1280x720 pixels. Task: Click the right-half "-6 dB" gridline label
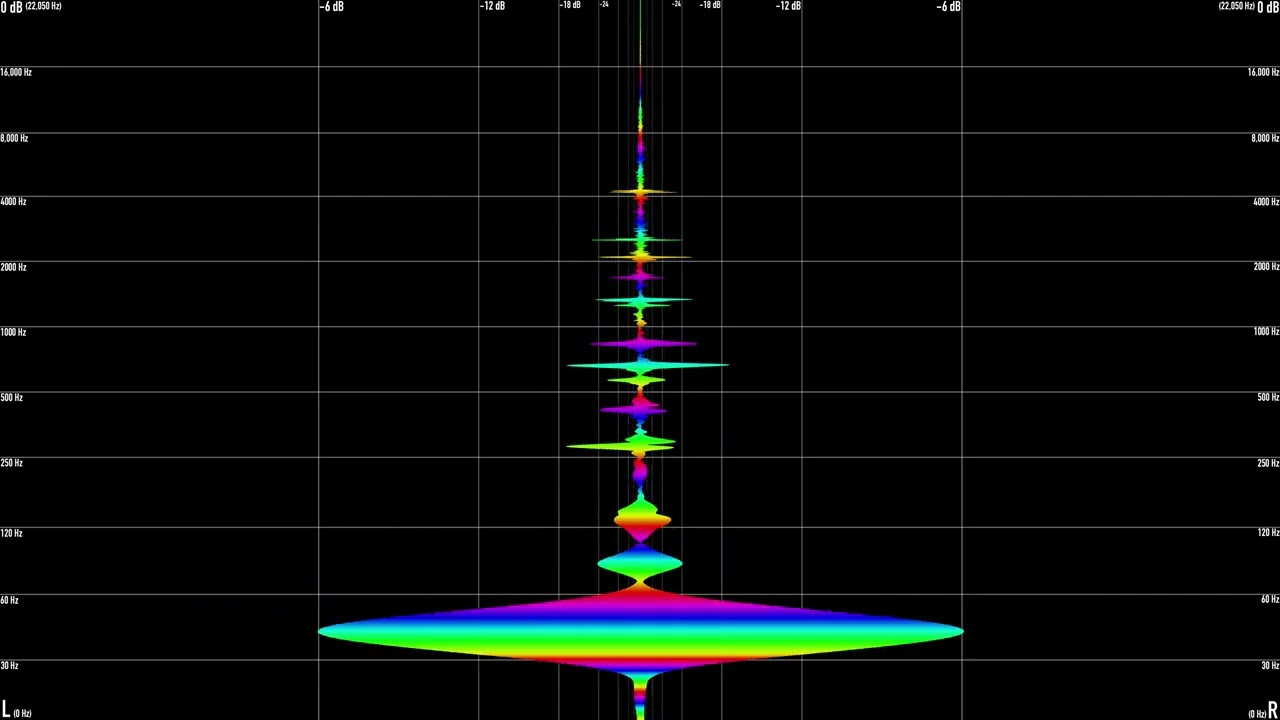pyautogui.click(x=948, y=7)
